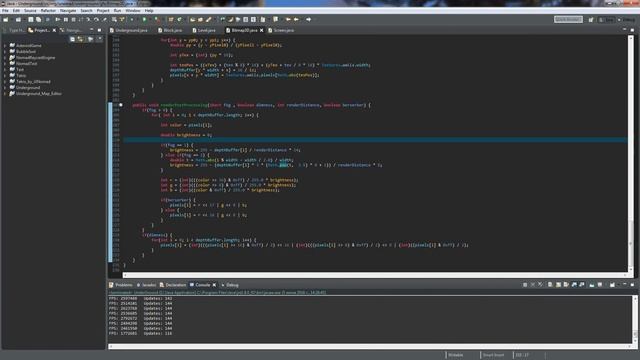The height and width of the screenshot is (360, 640).
Task: Open the Problems tab
Action: 121,285
